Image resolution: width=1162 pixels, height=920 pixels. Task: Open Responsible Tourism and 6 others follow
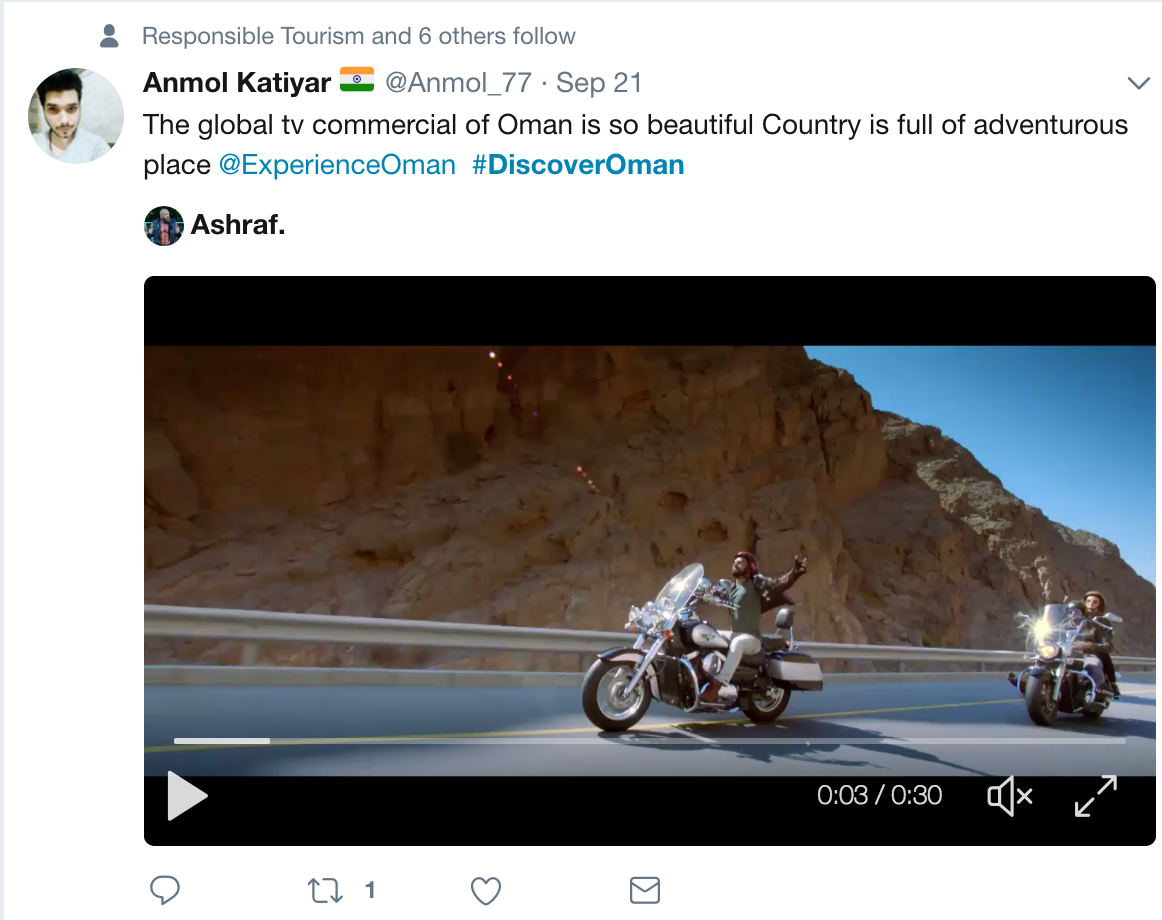(359, 36)
